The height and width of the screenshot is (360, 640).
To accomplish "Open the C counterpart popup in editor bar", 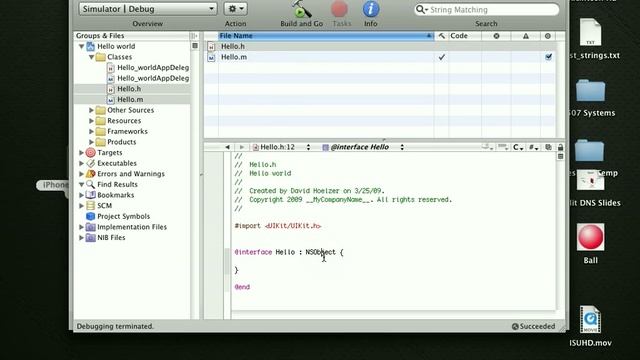I will (x=518, y=147).
